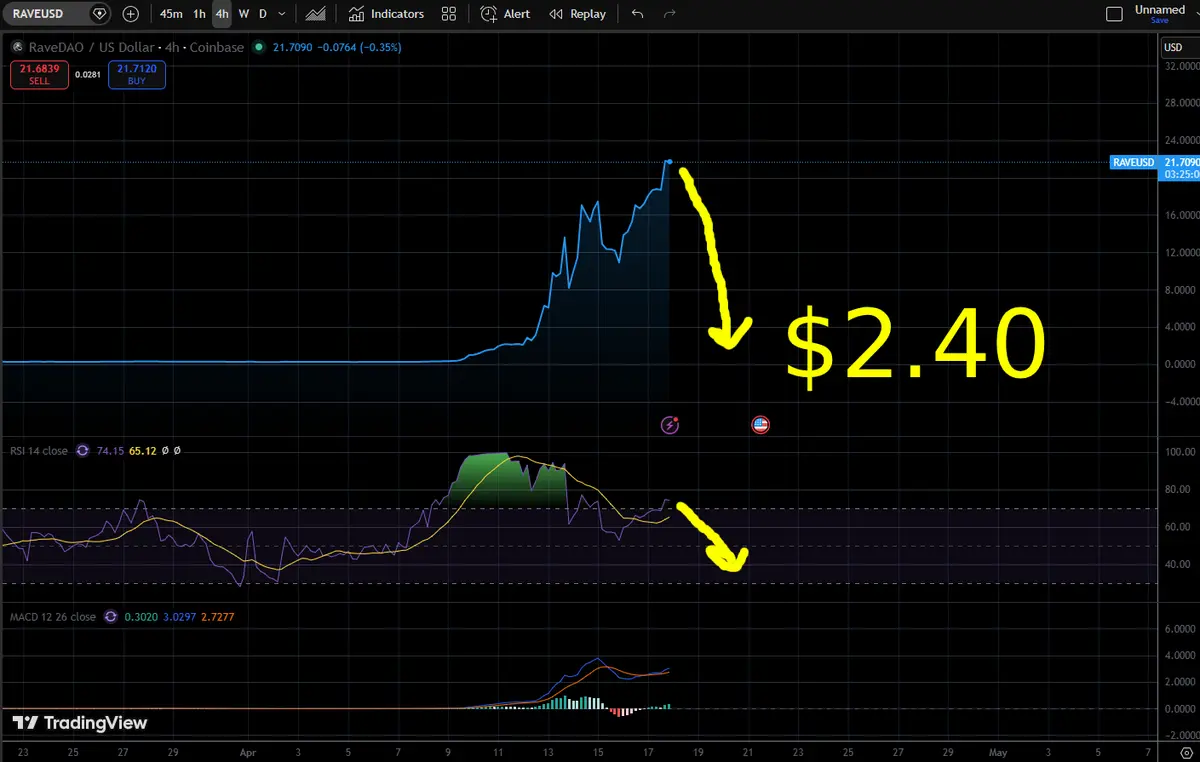Click the RaveDAO / US Dollar chart title
Image resolution: width=1200 pixels, height=762 pixels.
(135, 47)
